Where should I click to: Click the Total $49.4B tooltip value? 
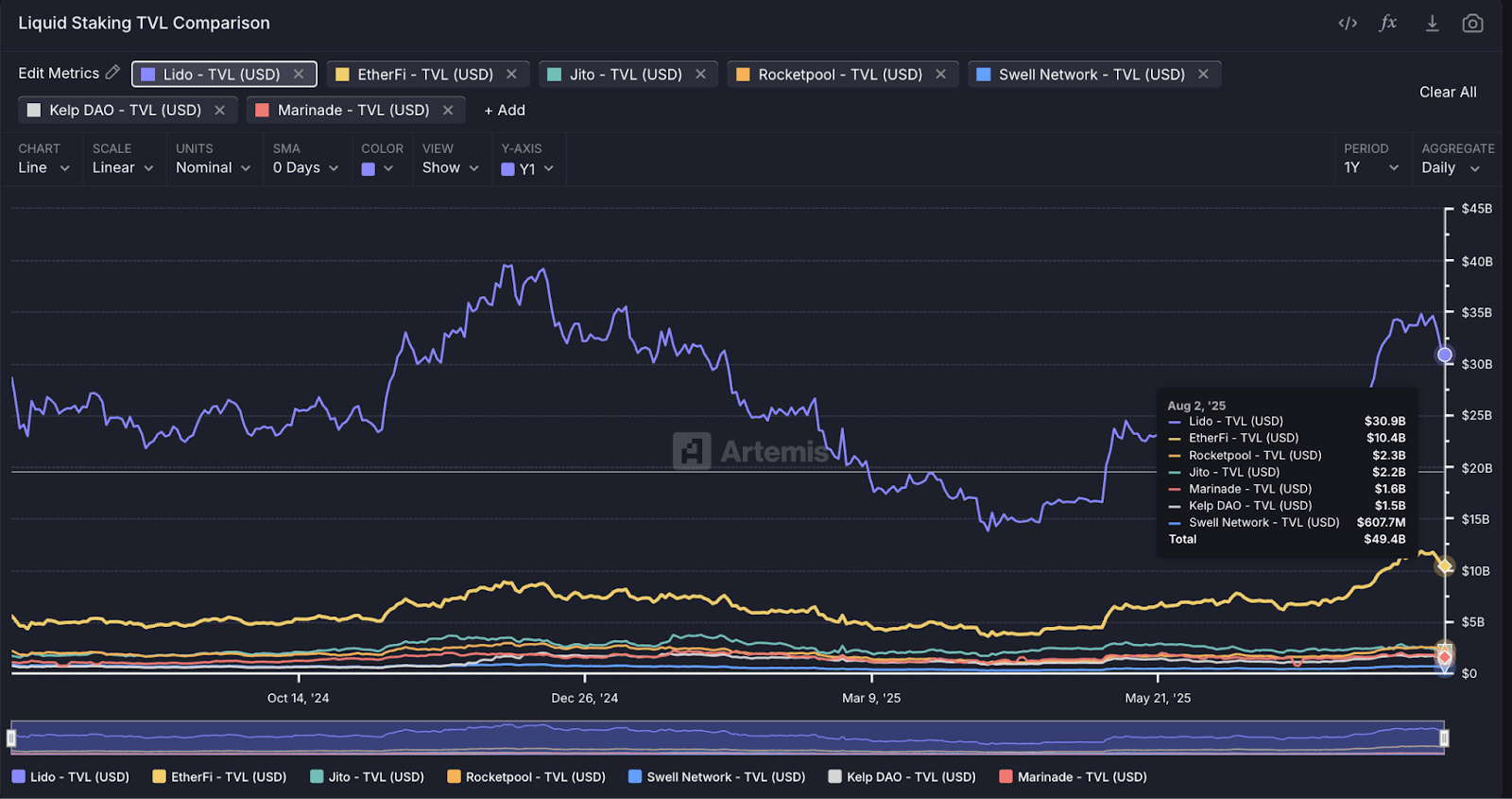(x=1384, y=539)
